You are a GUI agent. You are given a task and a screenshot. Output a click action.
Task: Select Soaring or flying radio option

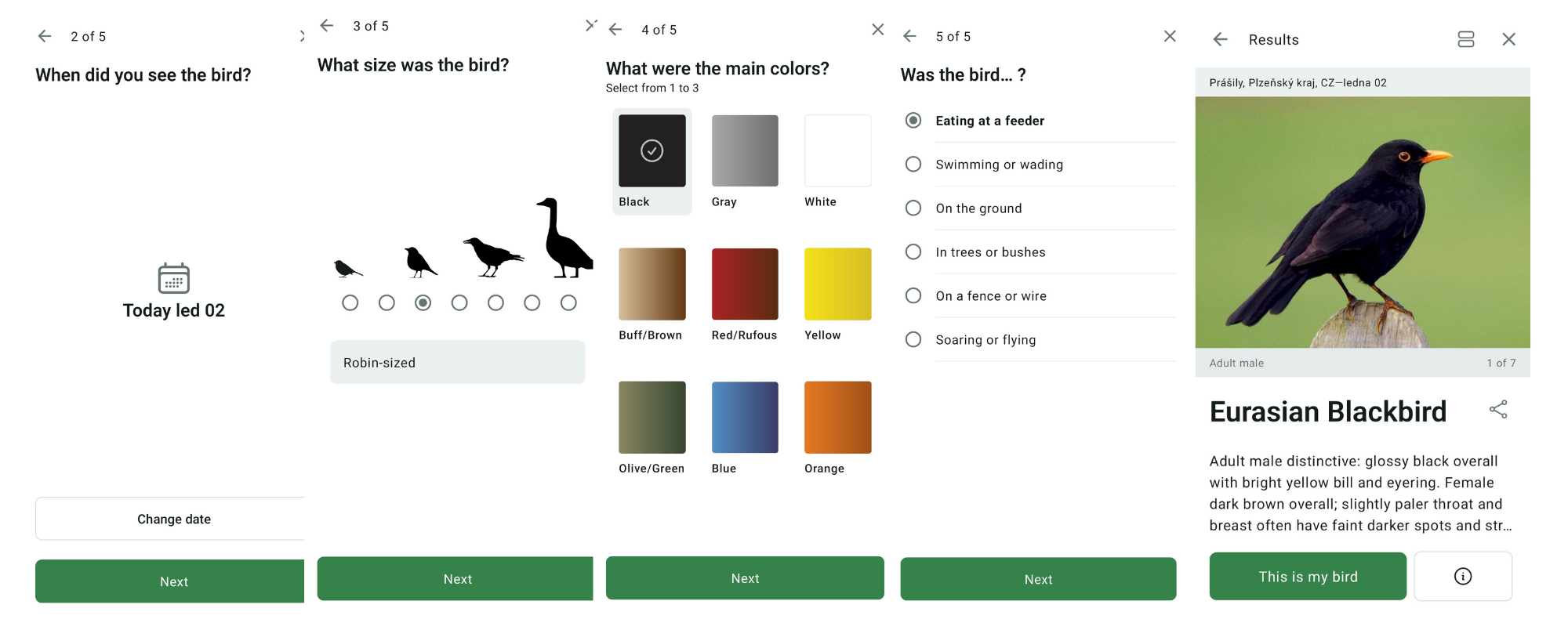coord(913,340)
